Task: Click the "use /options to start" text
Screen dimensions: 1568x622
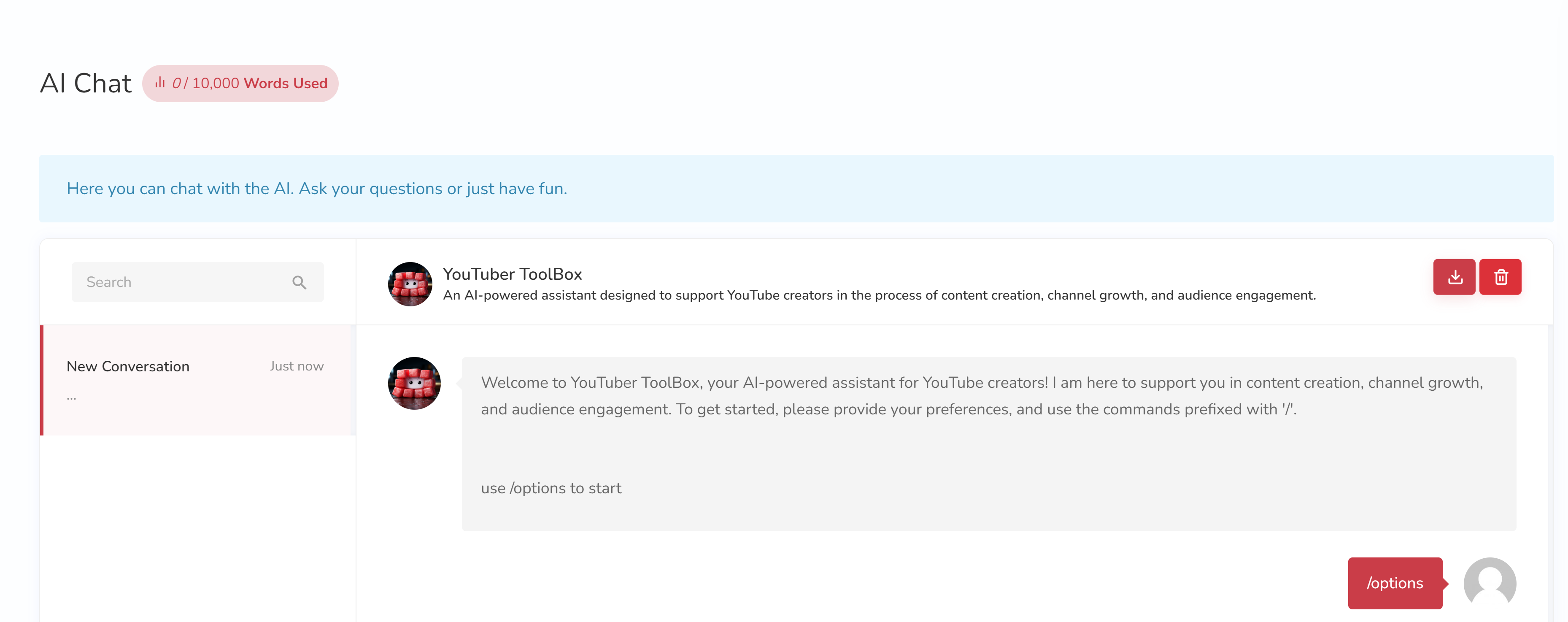Action: (551, 488)
